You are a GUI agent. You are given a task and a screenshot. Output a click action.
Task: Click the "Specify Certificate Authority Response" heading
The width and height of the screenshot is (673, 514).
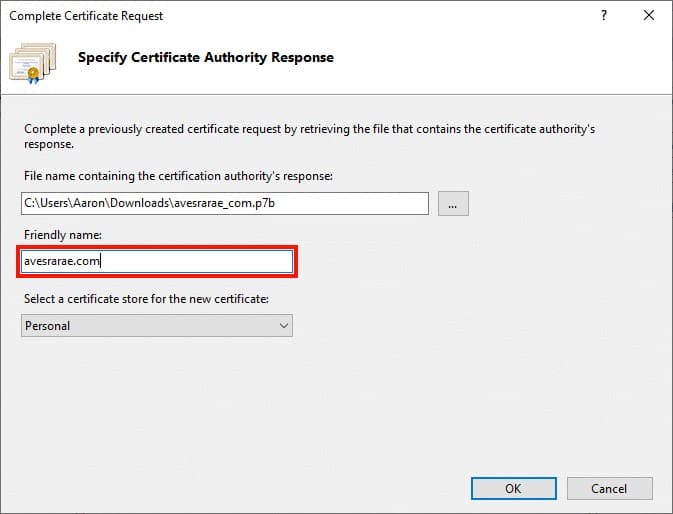(x=206, y=57)
